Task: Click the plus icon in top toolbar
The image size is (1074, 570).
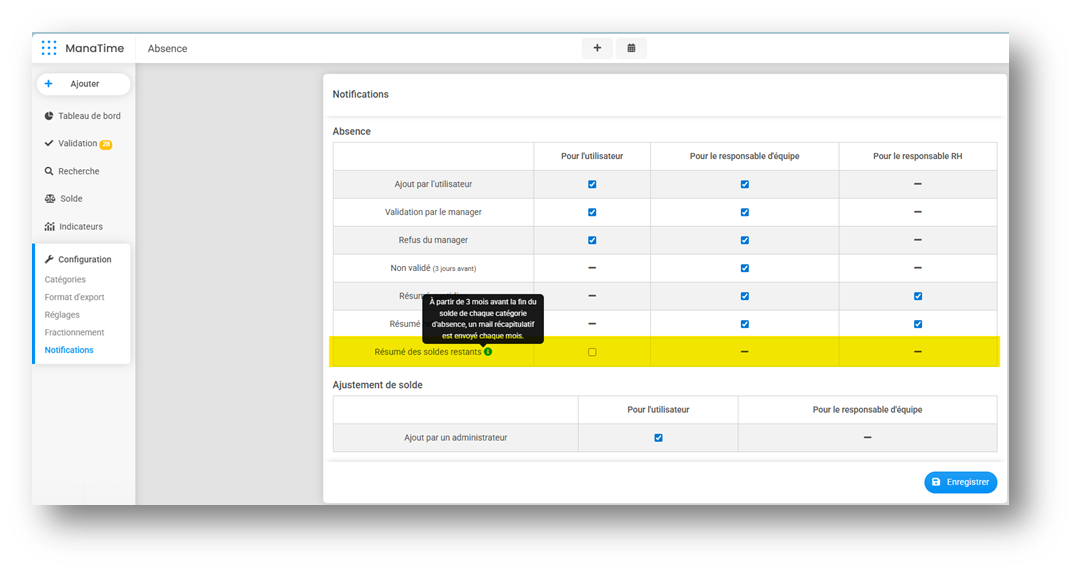Action: click(x=597, y=48)
